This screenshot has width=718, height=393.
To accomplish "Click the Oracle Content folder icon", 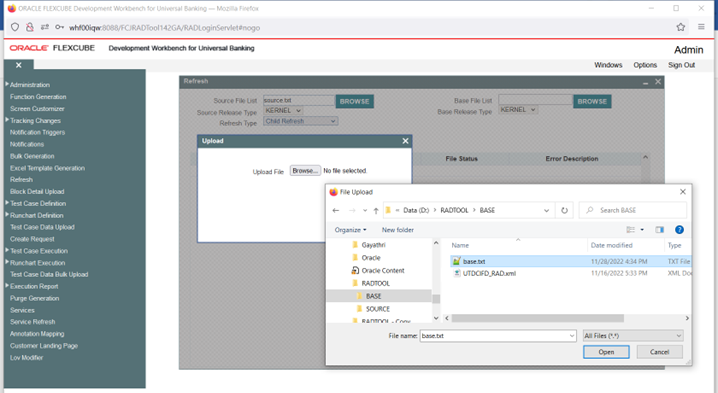I will pyautogui.click(x=355, y=270).
